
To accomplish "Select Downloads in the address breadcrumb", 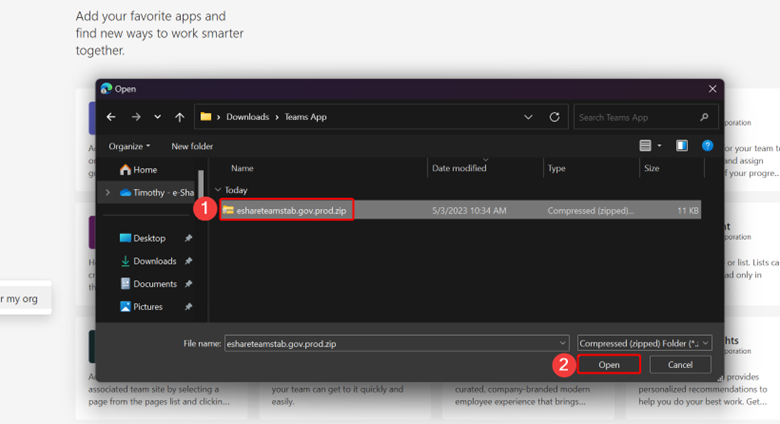I will tap(247, 117).
